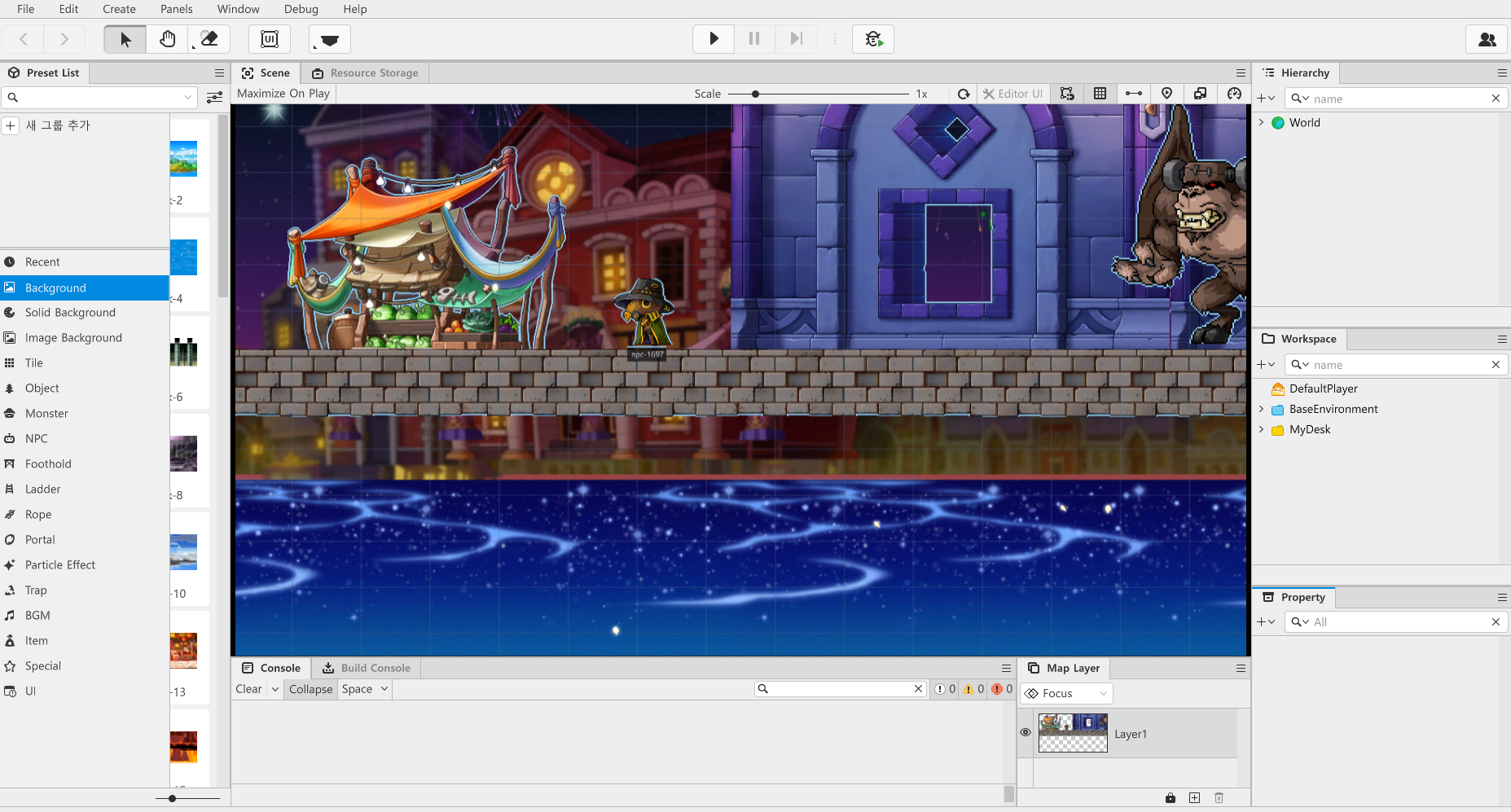
Task: Open the NPC preset category
Action: 85,439
